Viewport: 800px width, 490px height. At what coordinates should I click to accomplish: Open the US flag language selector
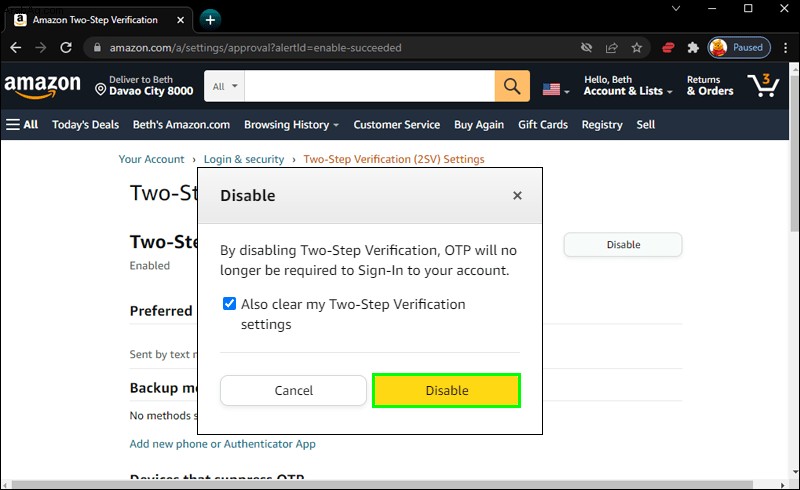[x=556, y=90]
